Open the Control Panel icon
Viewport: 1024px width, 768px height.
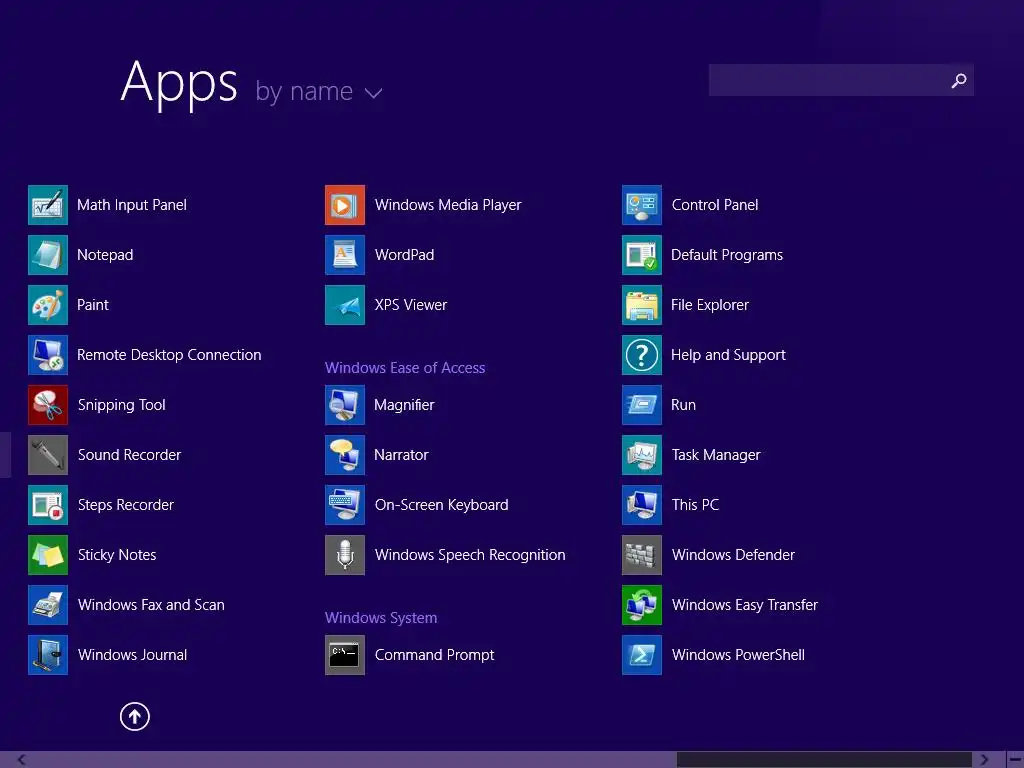[642, 205]
